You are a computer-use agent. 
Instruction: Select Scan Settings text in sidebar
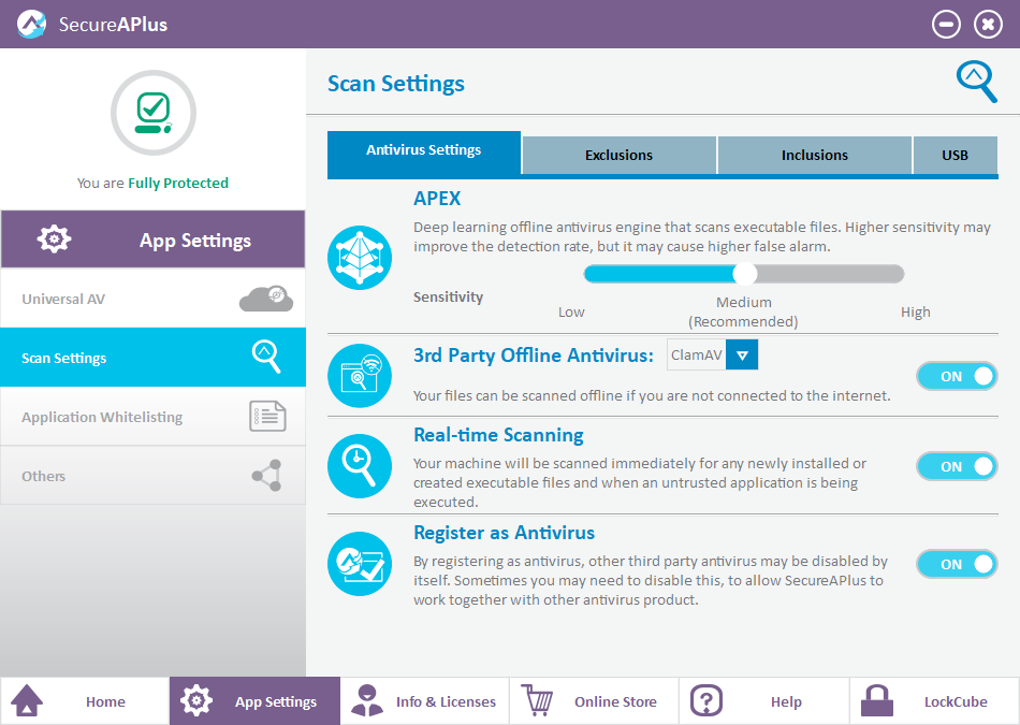(x=64, y=358)
